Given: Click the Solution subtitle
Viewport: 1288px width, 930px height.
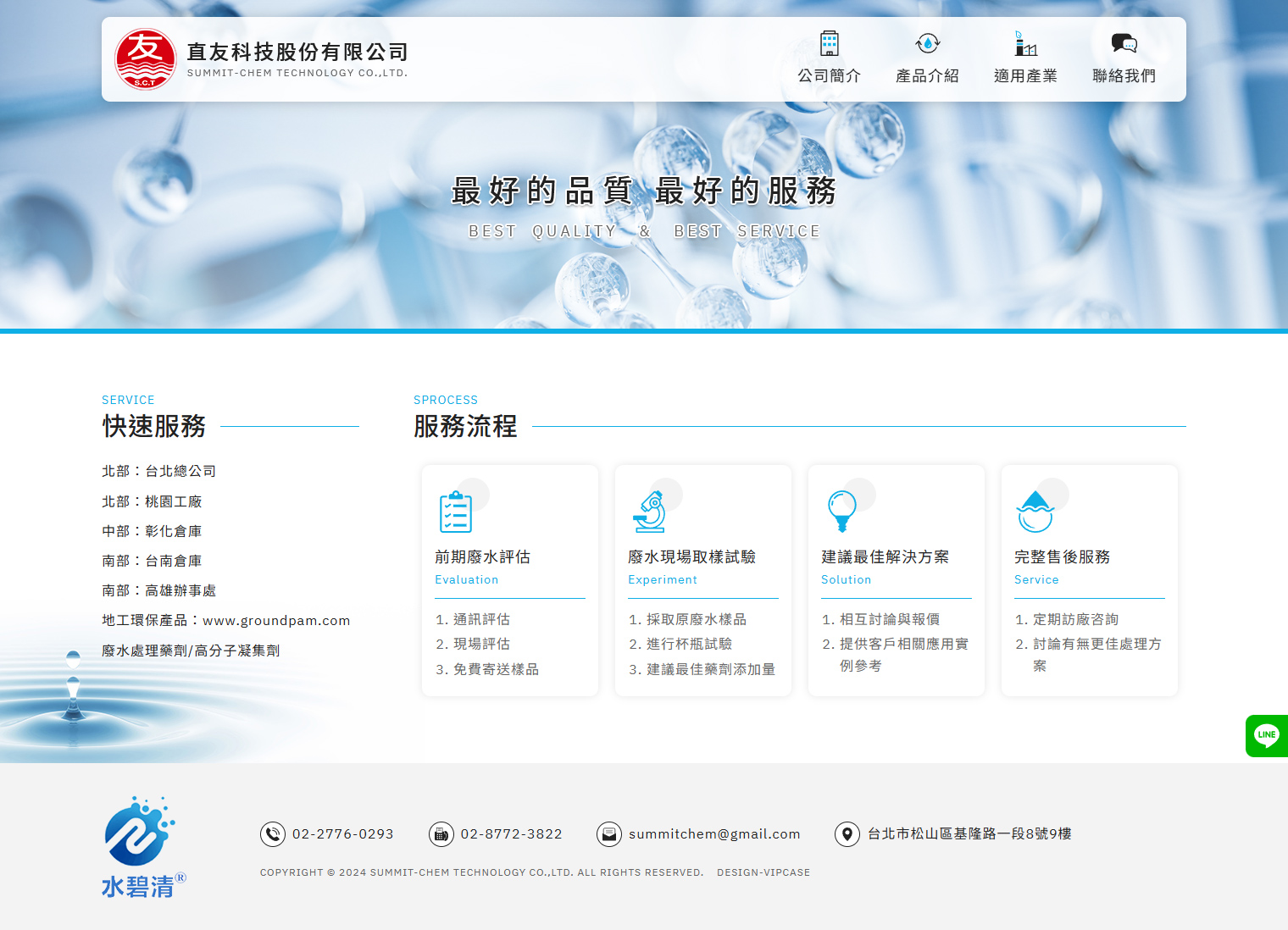Looking at the screenshot, I should coord(847,580).
